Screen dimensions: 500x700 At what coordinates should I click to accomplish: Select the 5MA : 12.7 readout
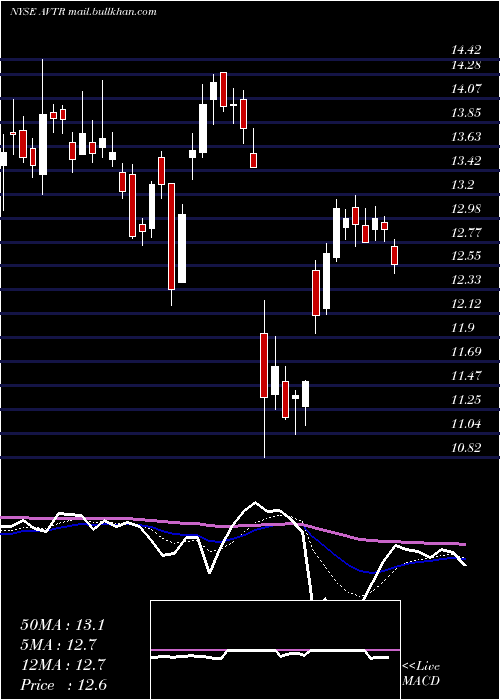click(x=58, y=645)
